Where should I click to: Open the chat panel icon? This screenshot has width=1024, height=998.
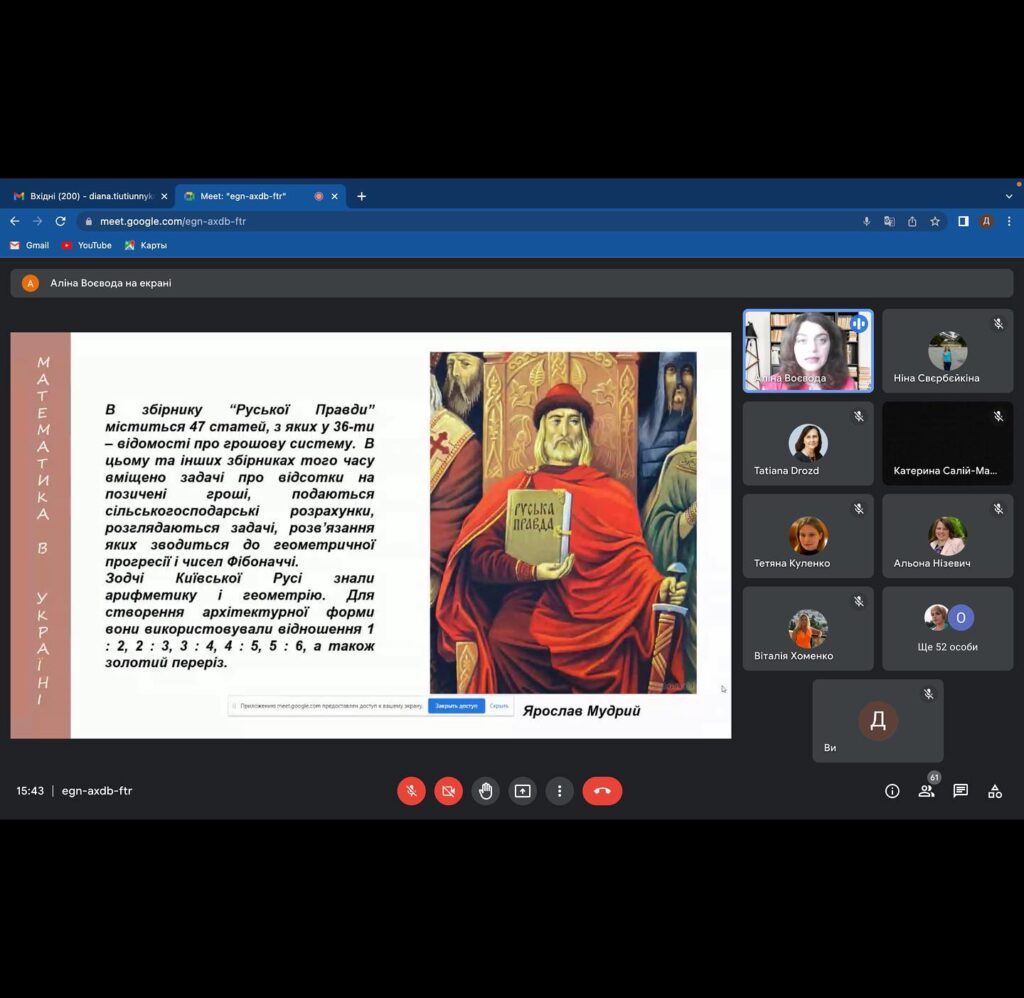pos(960,792)
